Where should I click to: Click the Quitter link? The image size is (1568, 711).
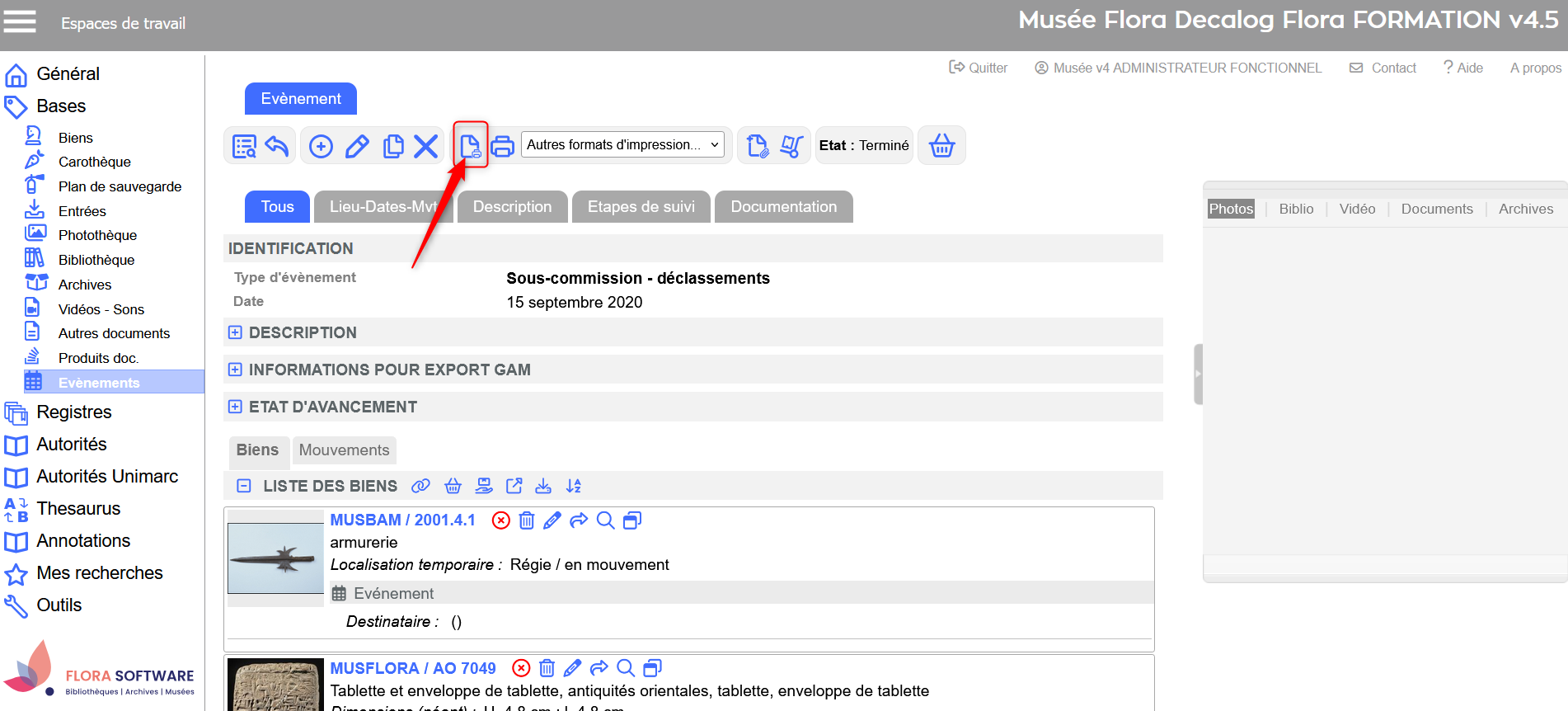click(979, 68)
